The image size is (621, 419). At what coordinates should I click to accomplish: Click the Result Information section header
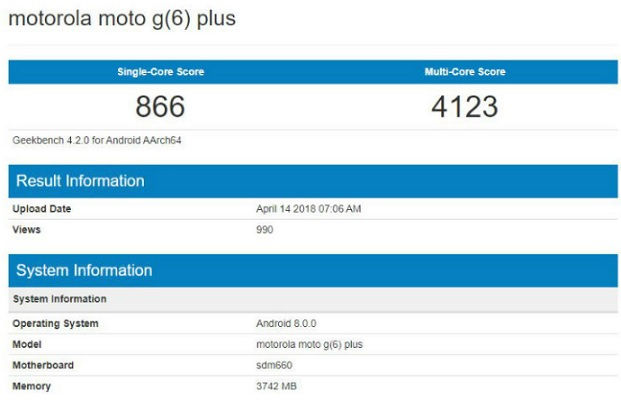(313, 181)
